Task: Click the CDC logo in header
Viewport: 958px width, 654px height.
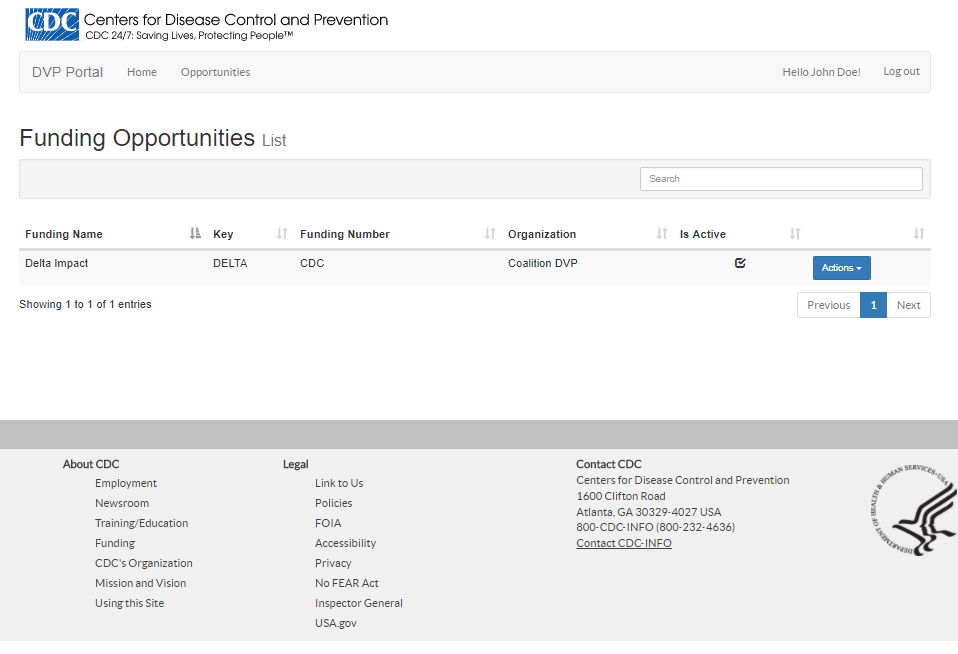Action: 52,24
